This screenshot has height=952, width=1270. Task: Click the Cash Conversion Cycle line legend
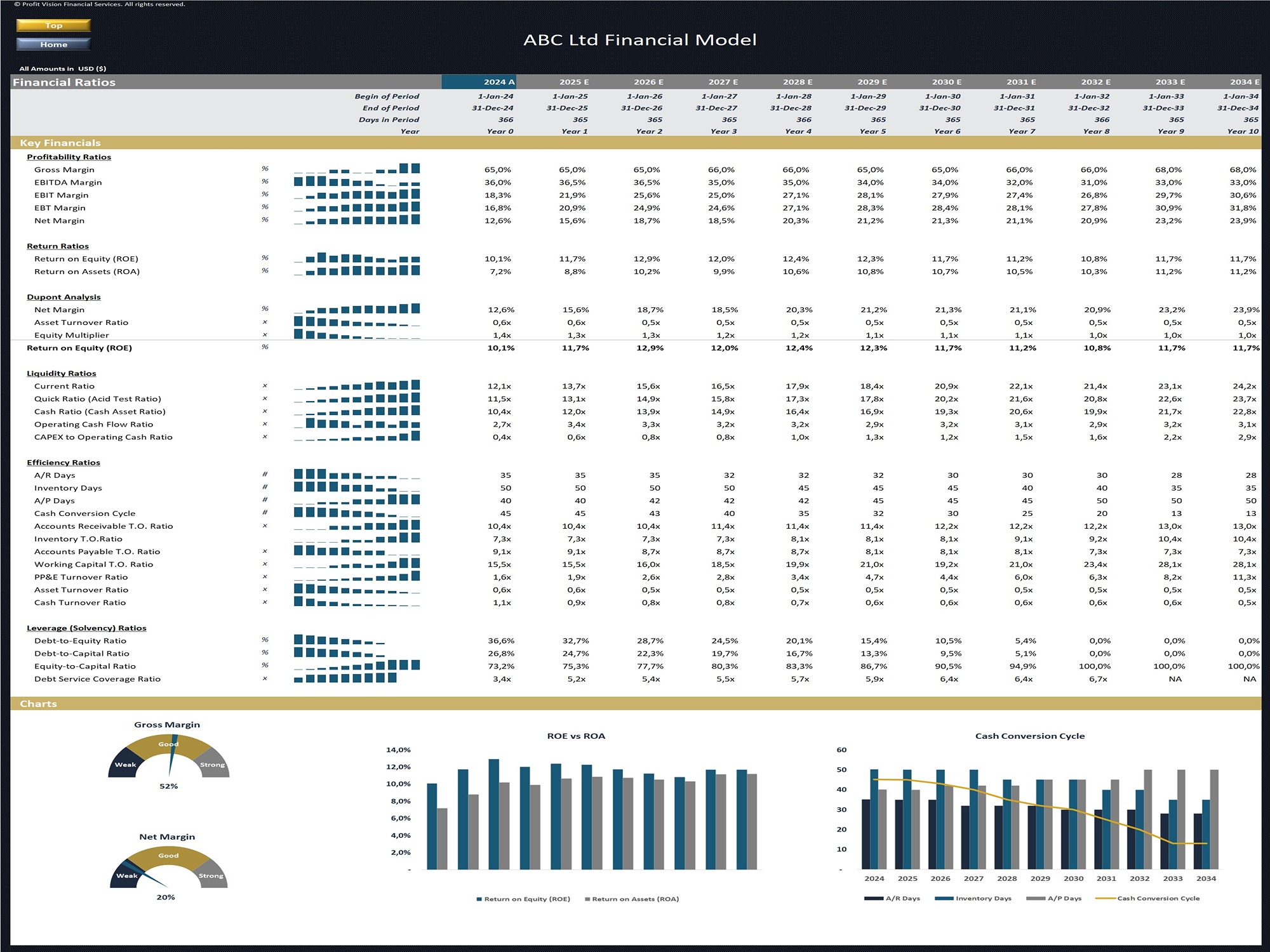tap(1148, 898)
